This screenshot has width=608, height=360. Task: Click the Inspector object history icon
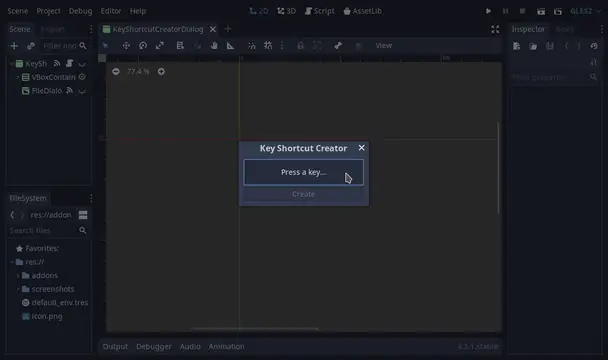594,46
